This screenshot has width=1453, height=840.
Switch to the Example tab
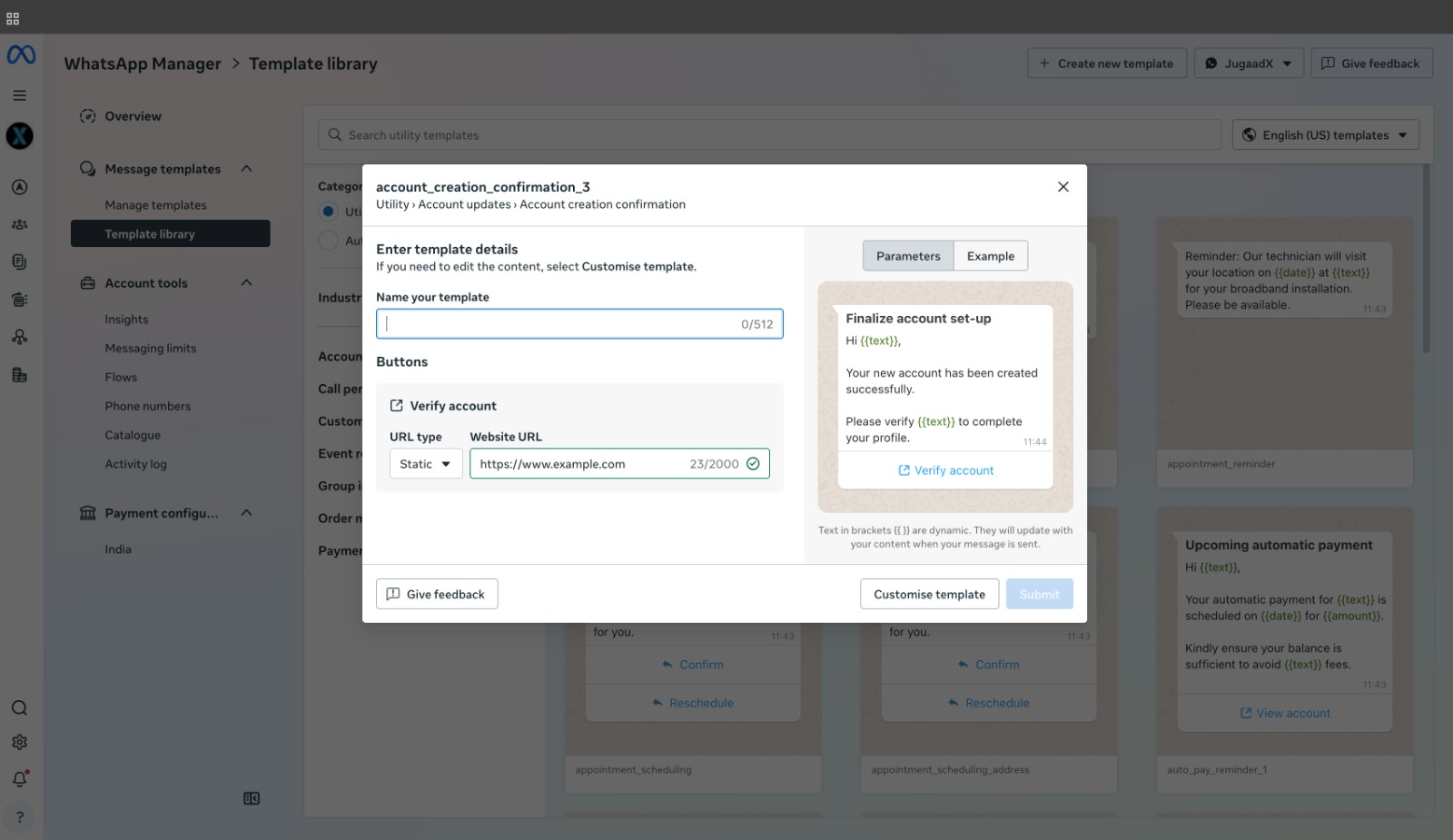(x=990, y=256)
